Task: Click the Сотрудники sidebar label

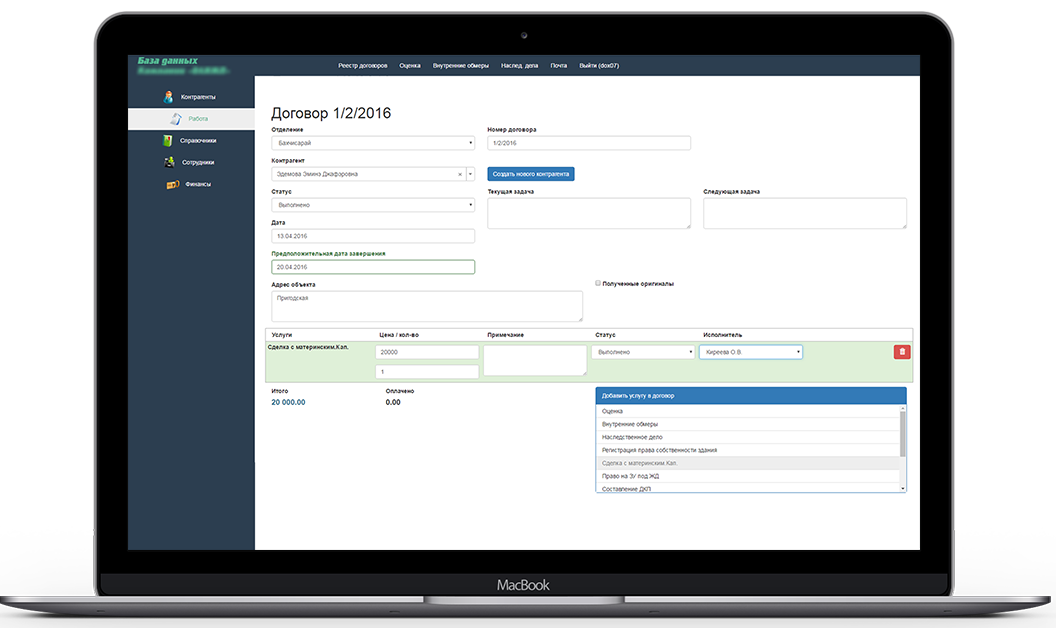Action: pyautogui.click(x=198, y=162)
